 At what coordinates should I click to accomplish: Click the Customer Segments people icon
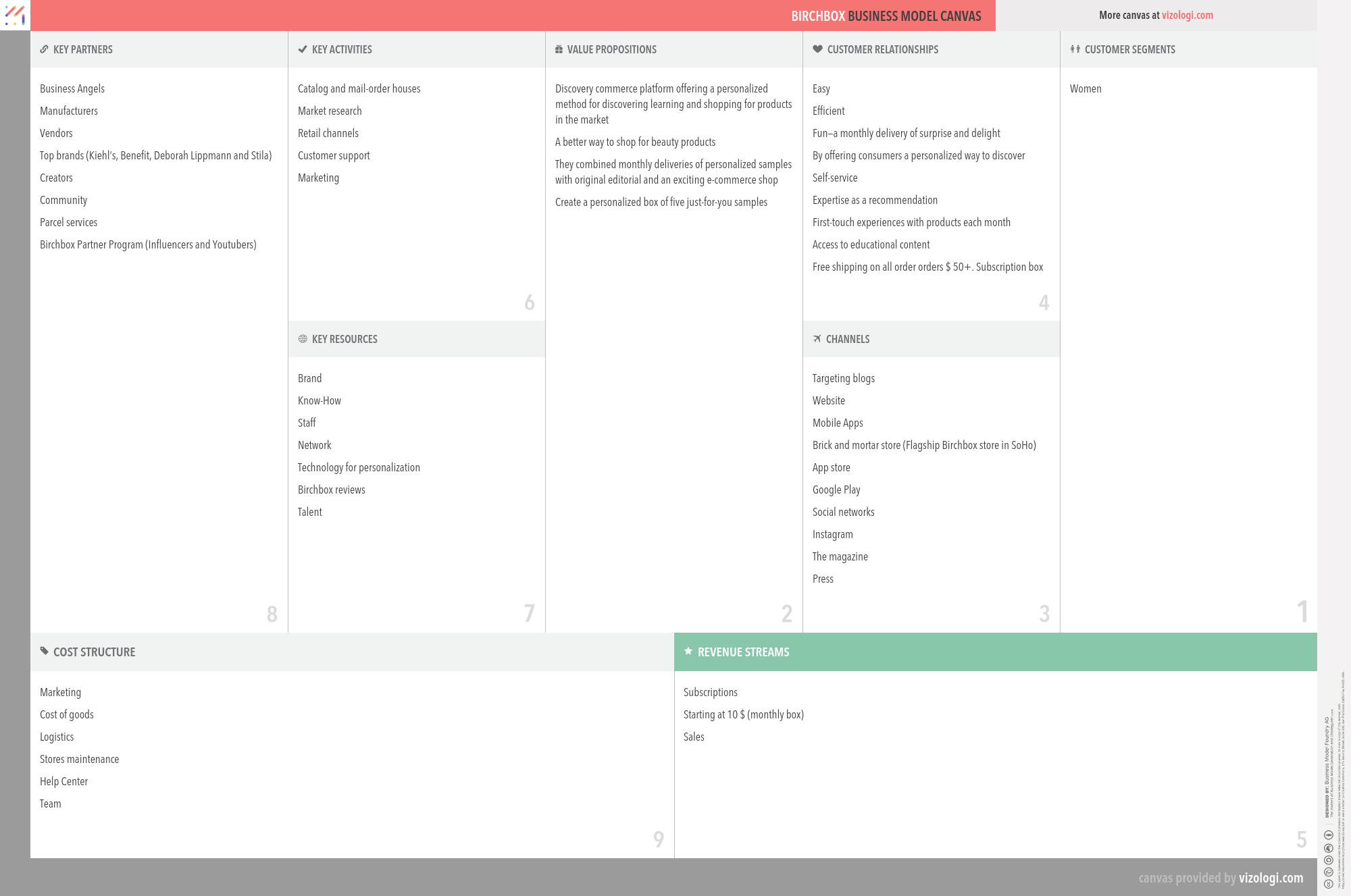tap(1075, 49)
